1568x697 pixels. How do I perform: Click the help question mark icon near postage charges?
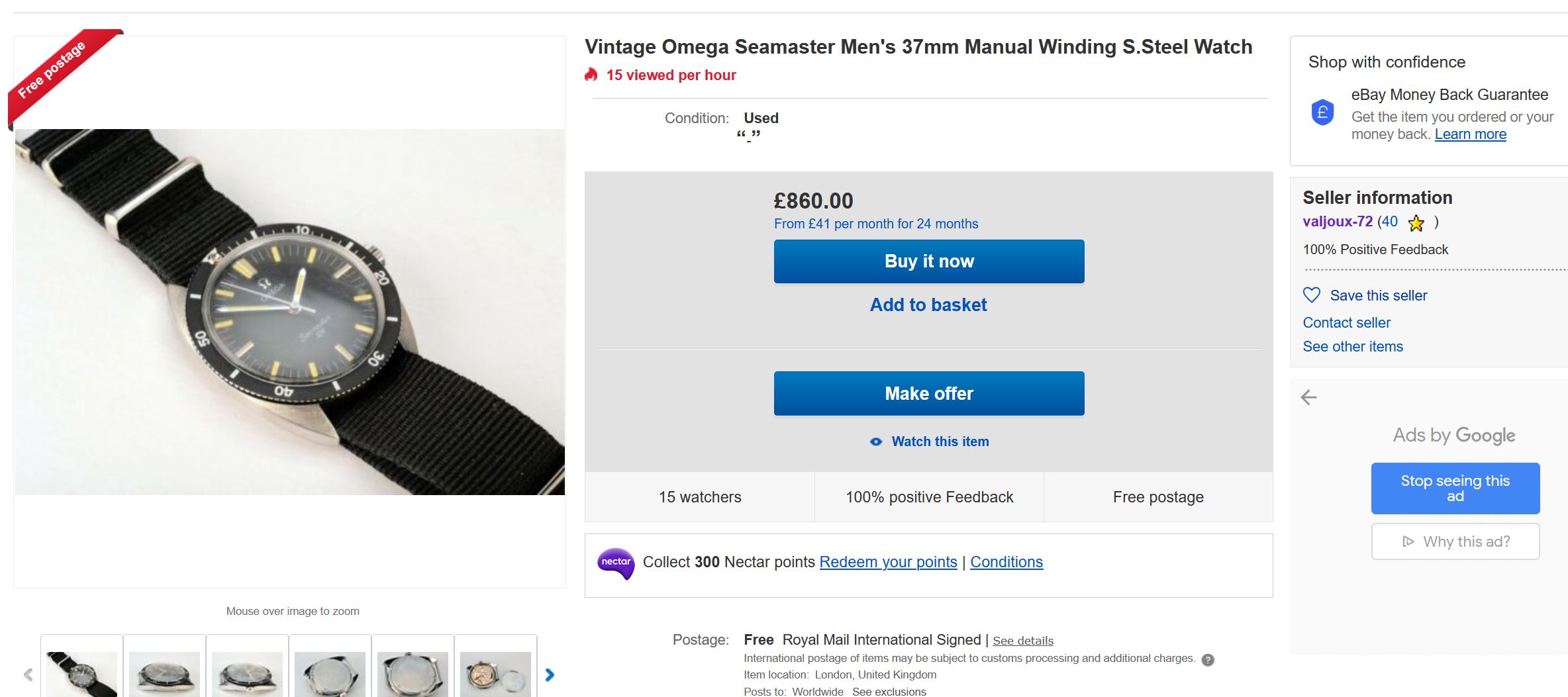(x=1208, y=660)
